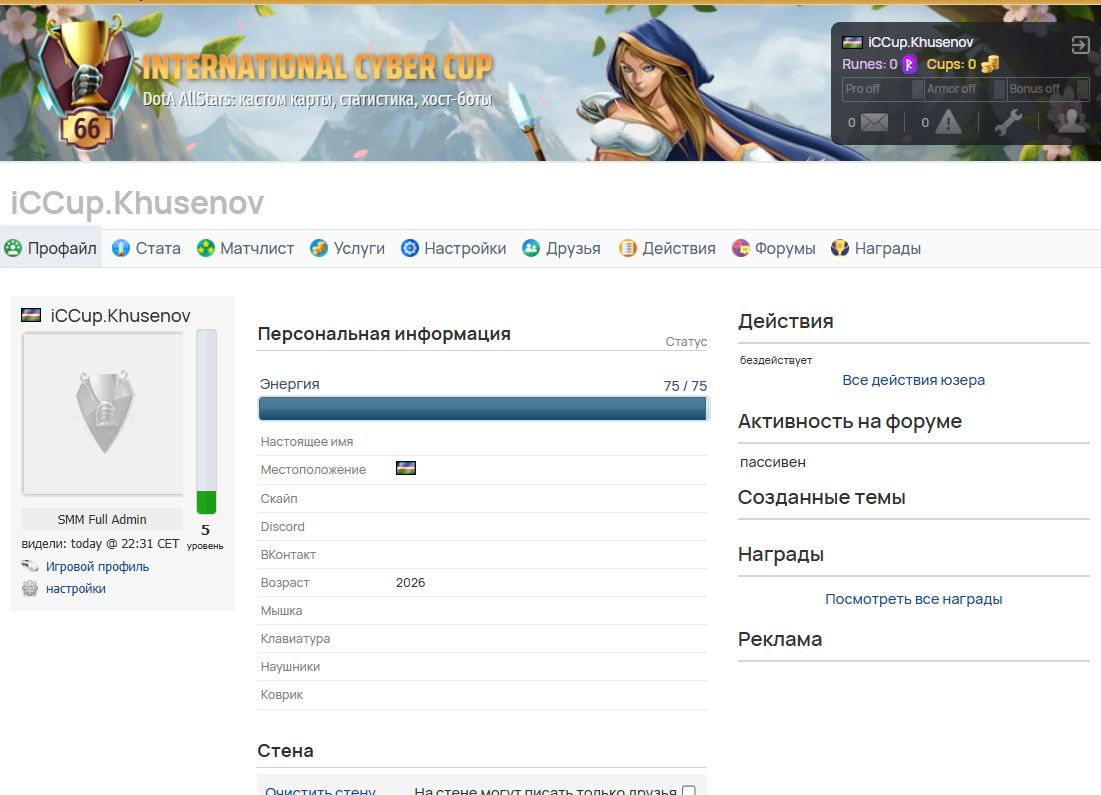1101x795 pixels.
Task: Click the trophy logo with number 66
Action: (x=86, y=83)
